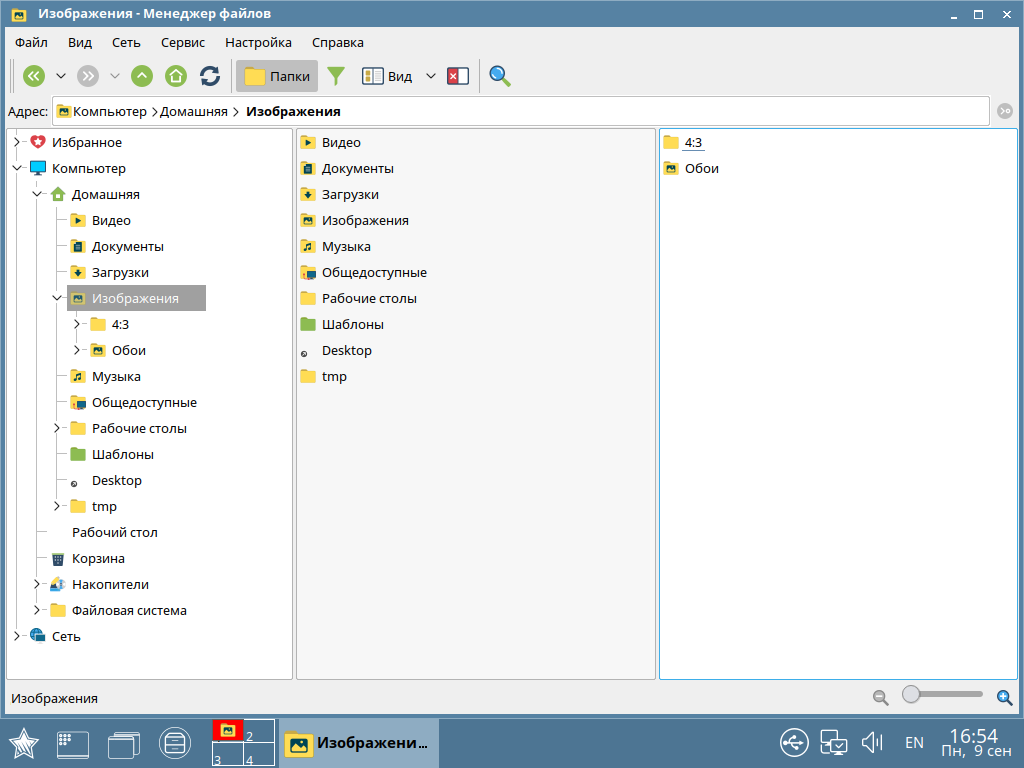
Task: Select the Обои folder in right pane
Action: (701, 169)
